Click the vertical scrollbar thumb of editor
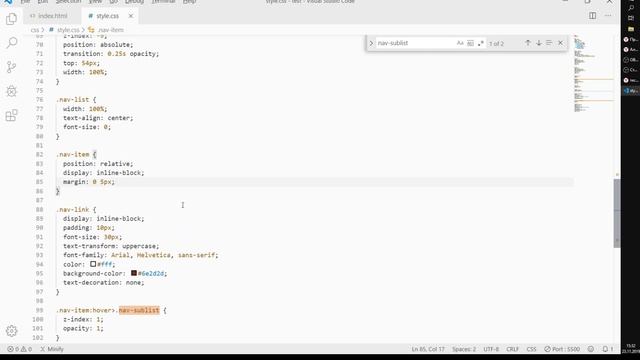 [x=617, y=213]
